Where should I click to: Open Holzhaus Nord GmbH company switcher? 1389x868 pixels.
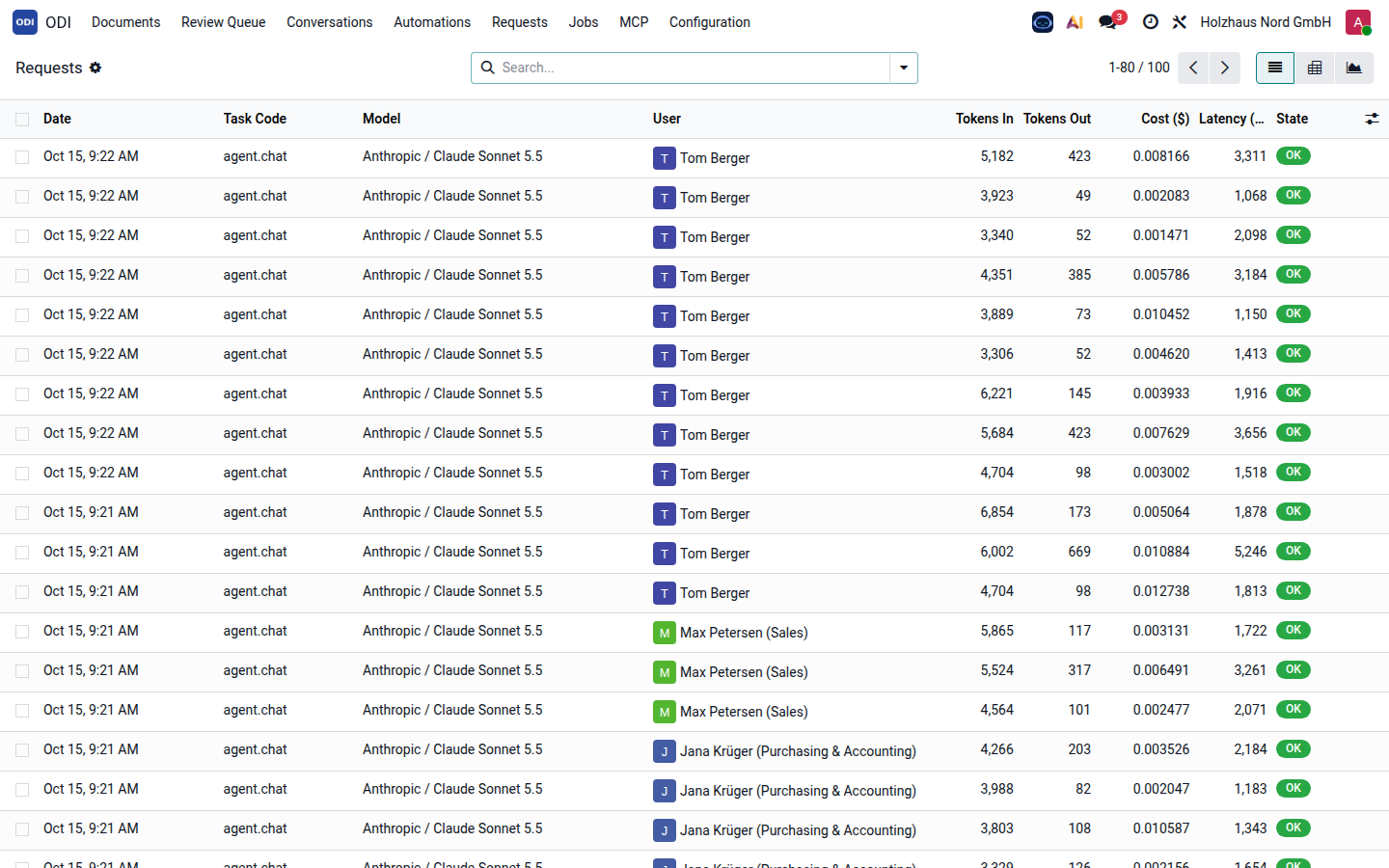[1266, 22]
